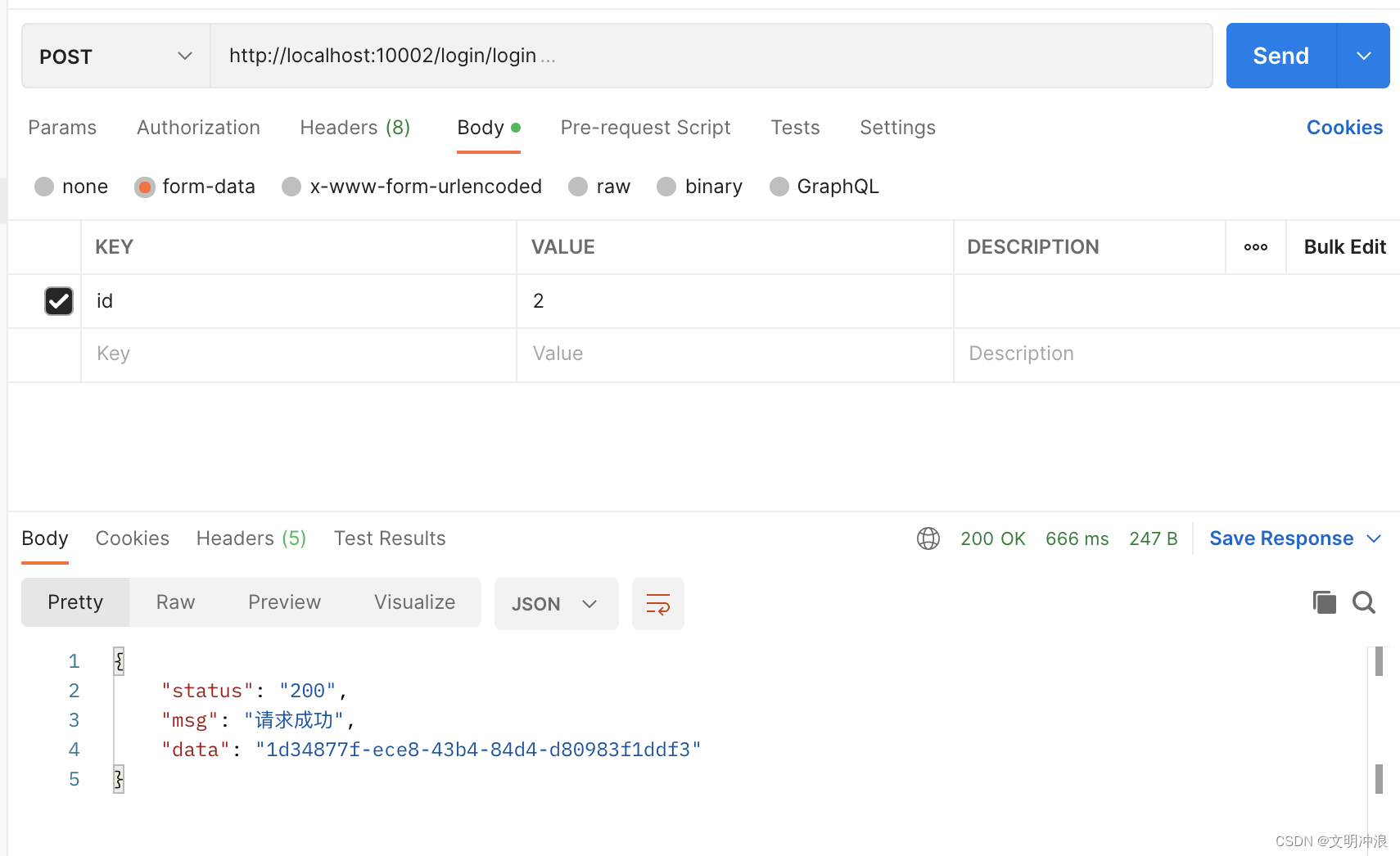
Task: Select the raw body type
Action: [577, 186]
